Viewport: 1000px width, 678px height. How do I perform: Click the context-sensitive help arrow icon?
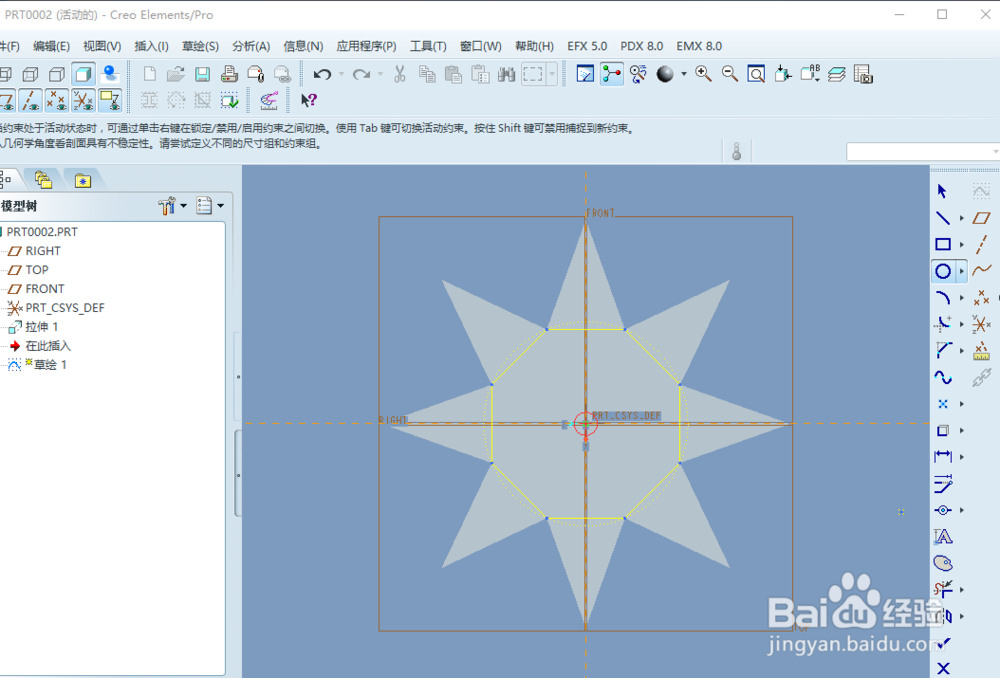[x=309, y=100]
